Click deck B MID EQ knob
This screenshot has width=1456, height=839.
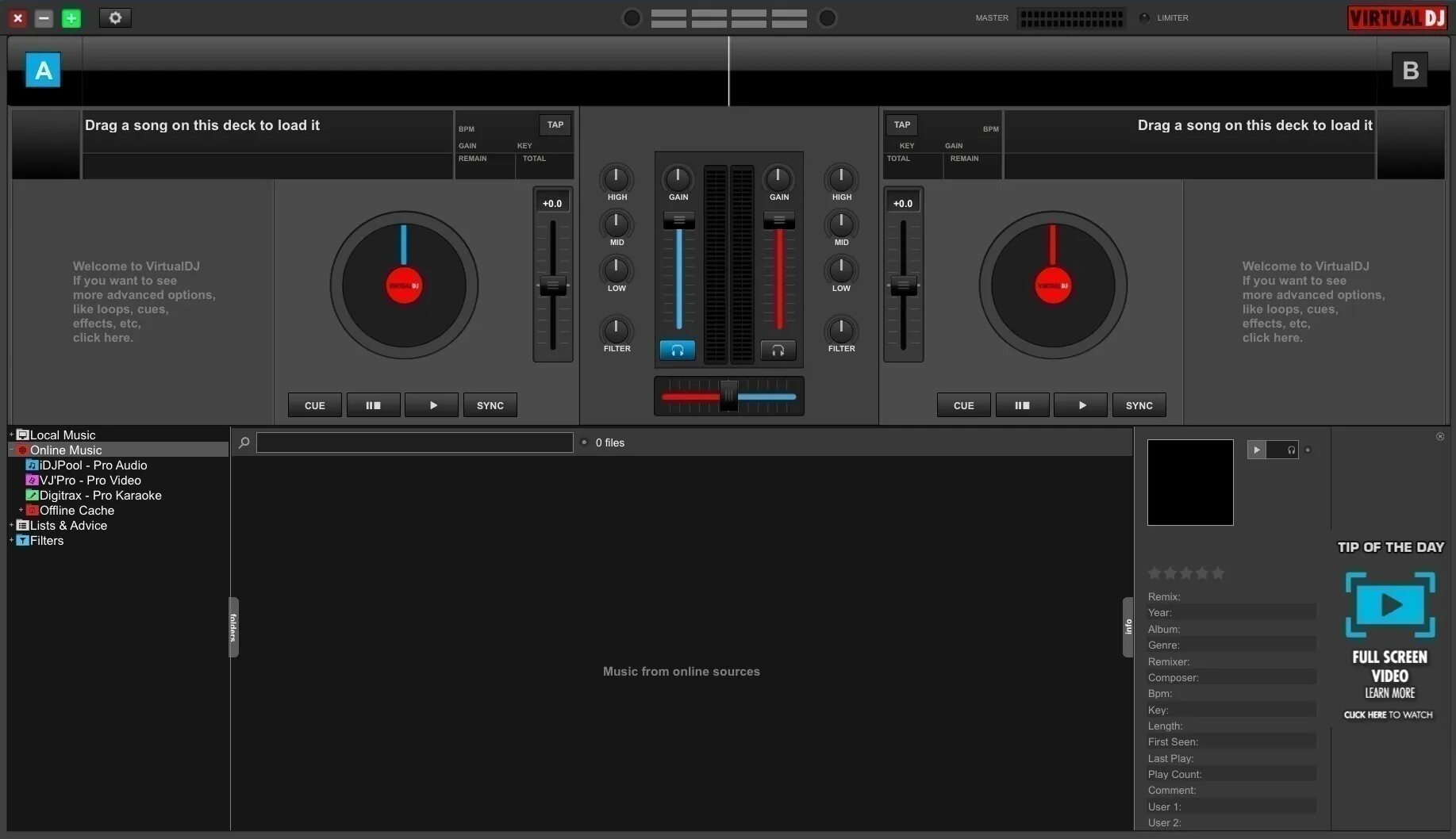[841, 224]
